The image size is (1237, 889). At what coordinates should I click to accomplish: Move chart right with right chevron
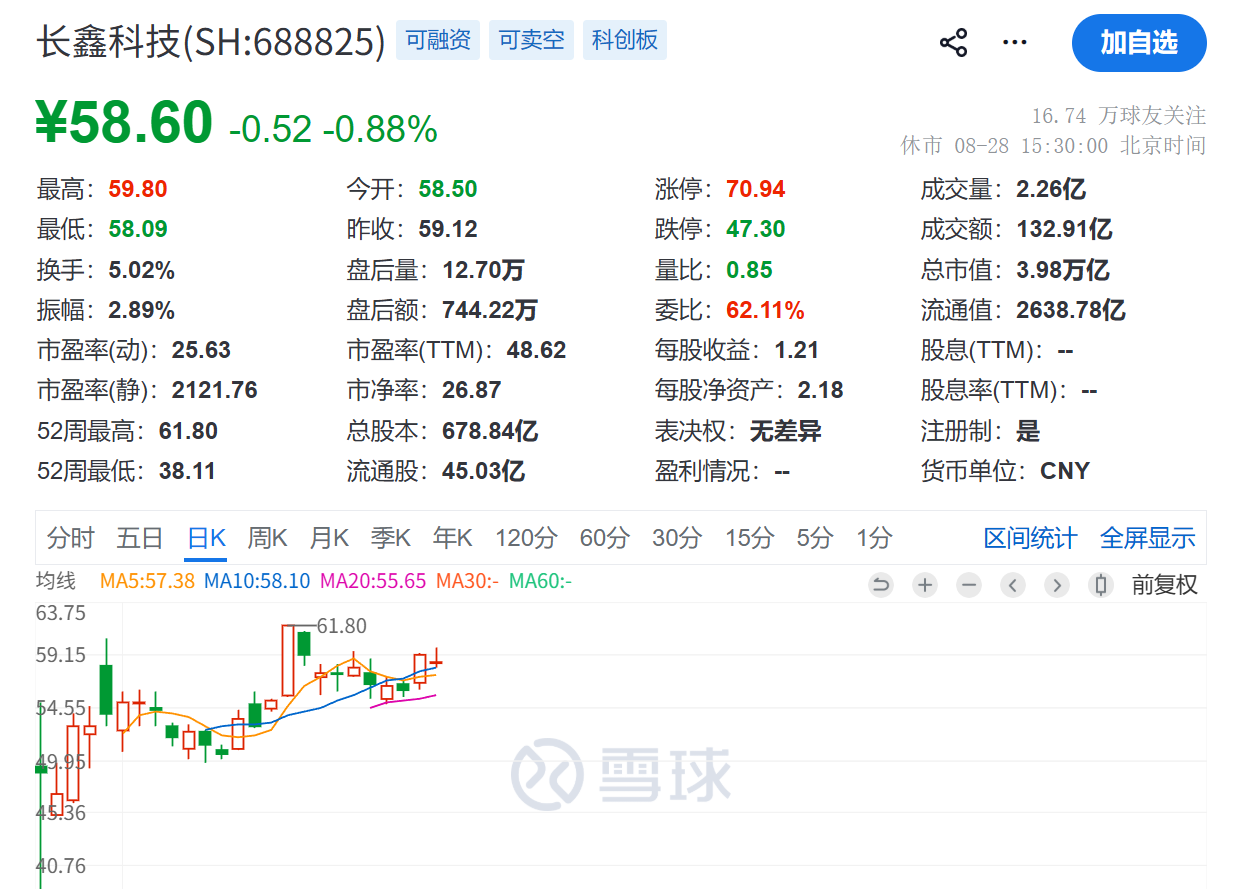1057,585
